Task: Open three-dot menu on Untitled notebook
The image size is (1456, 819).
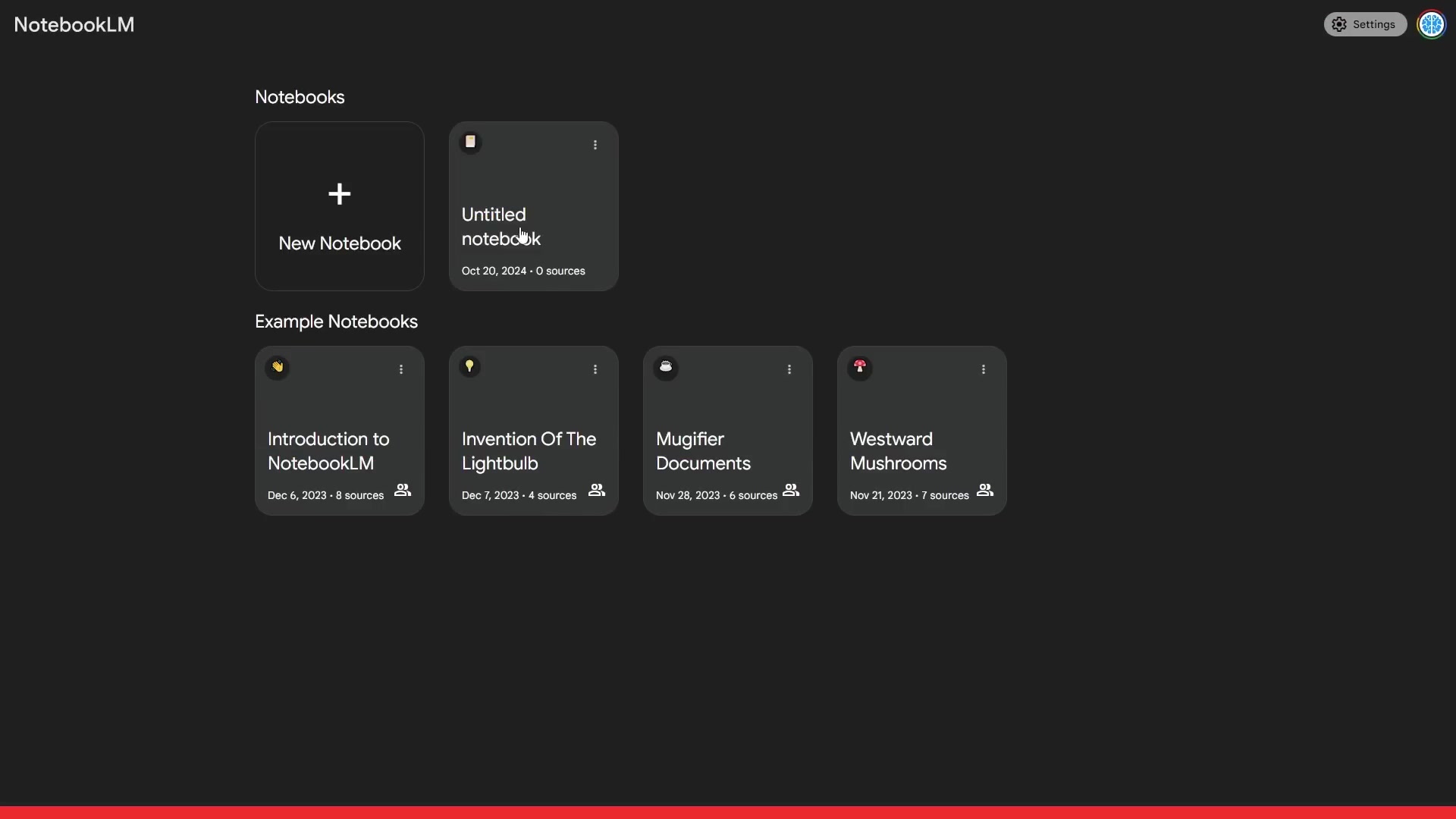Action: pos(595,145)
